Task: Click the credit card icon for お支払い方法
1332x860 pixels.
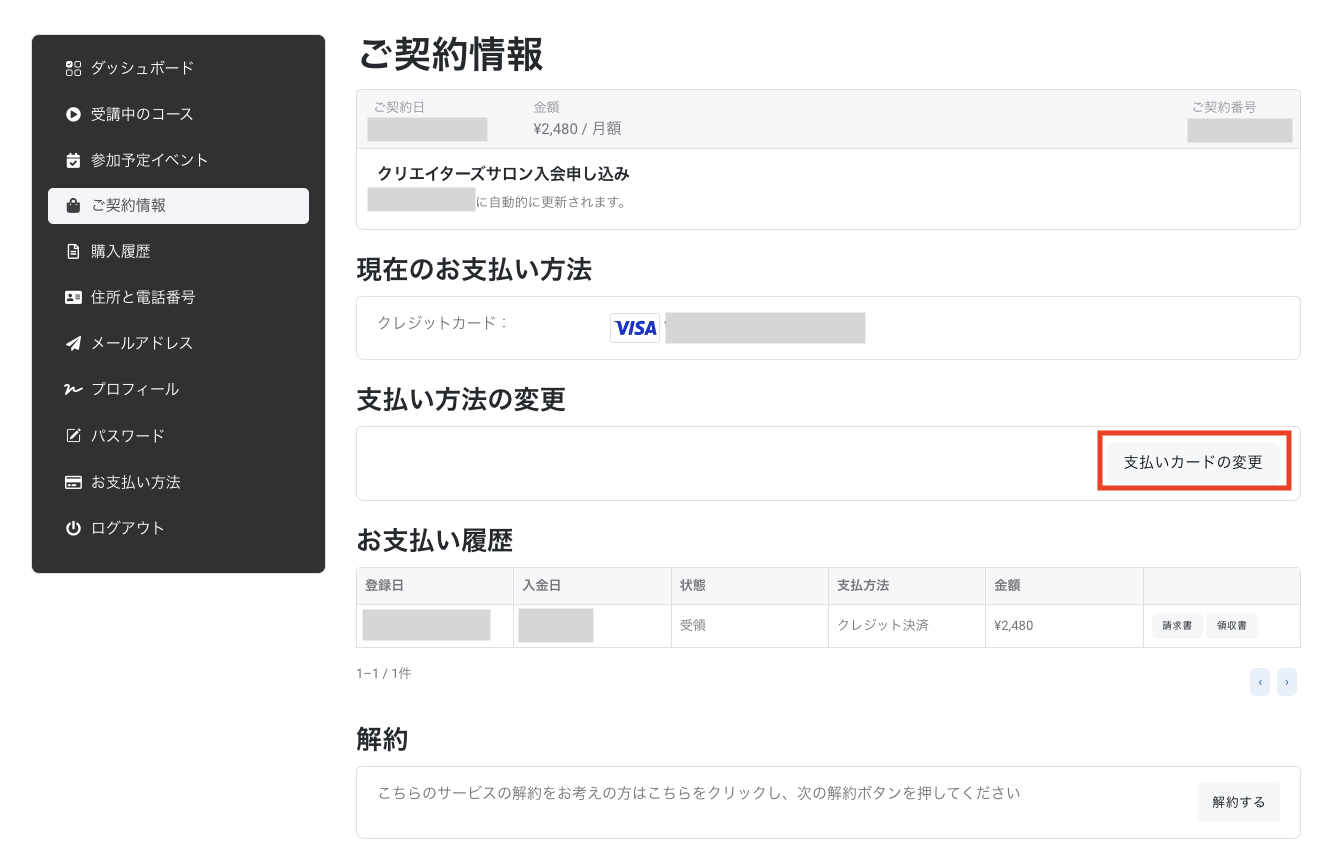Action: point(72,481)
